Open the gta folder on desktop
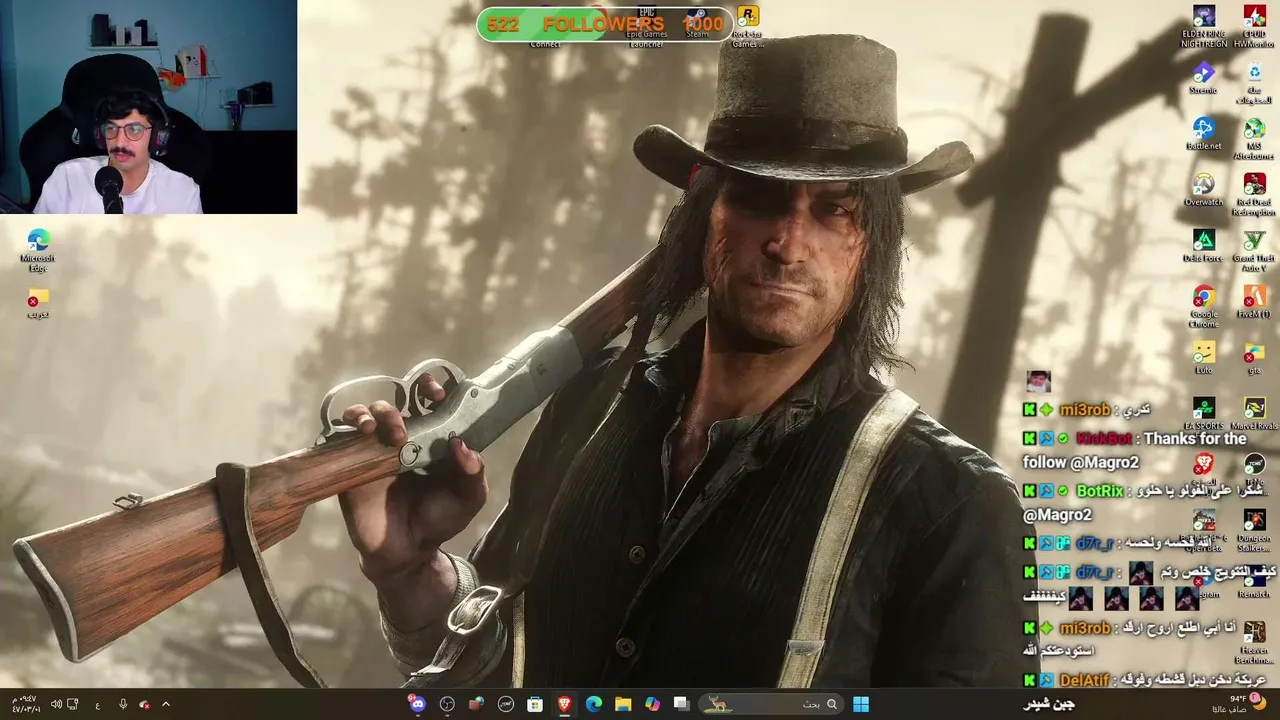This screenshot has height=720, width=1280. [x=1254, y=358]
